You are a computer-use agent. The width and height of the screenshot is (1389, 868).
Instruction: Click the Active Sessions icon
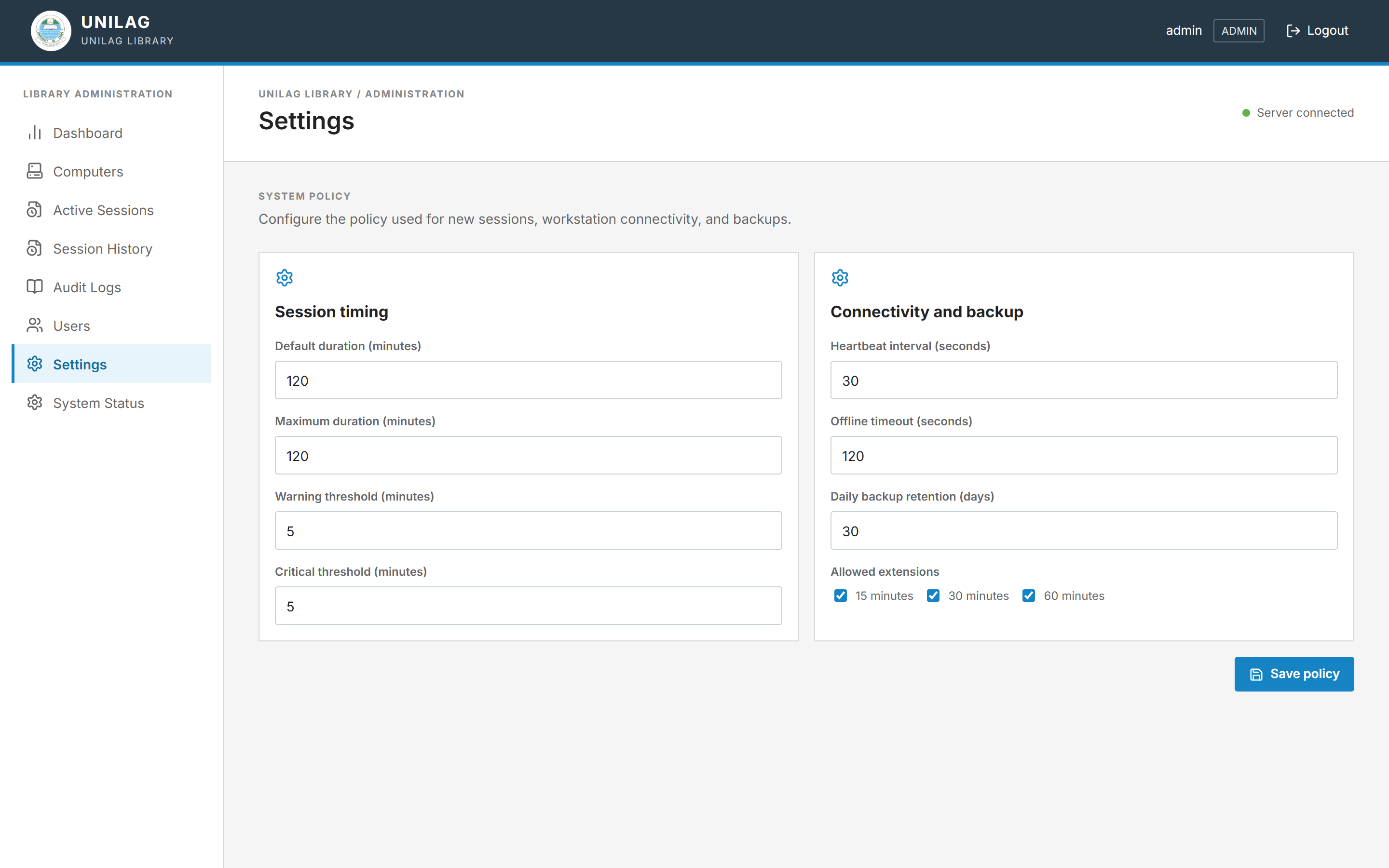34,210
